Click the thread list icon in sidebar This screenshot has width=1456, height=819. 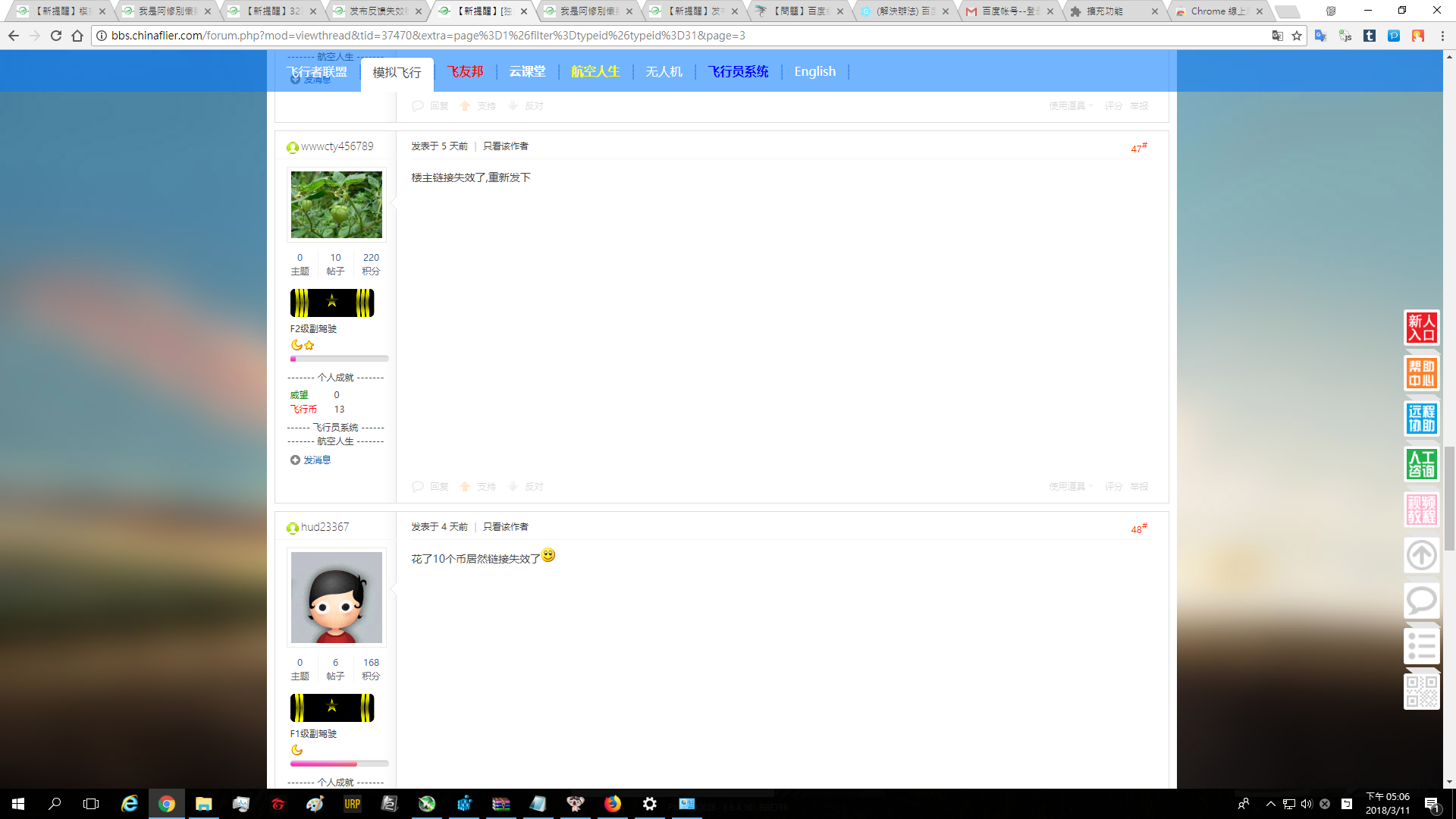click(x=1422, y=646)
